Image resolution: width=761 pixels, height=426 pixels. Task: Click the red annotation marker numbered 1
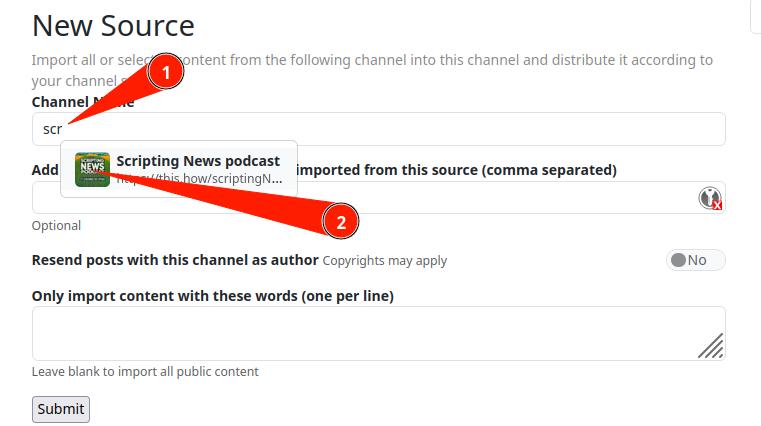(x=166, y=72)
